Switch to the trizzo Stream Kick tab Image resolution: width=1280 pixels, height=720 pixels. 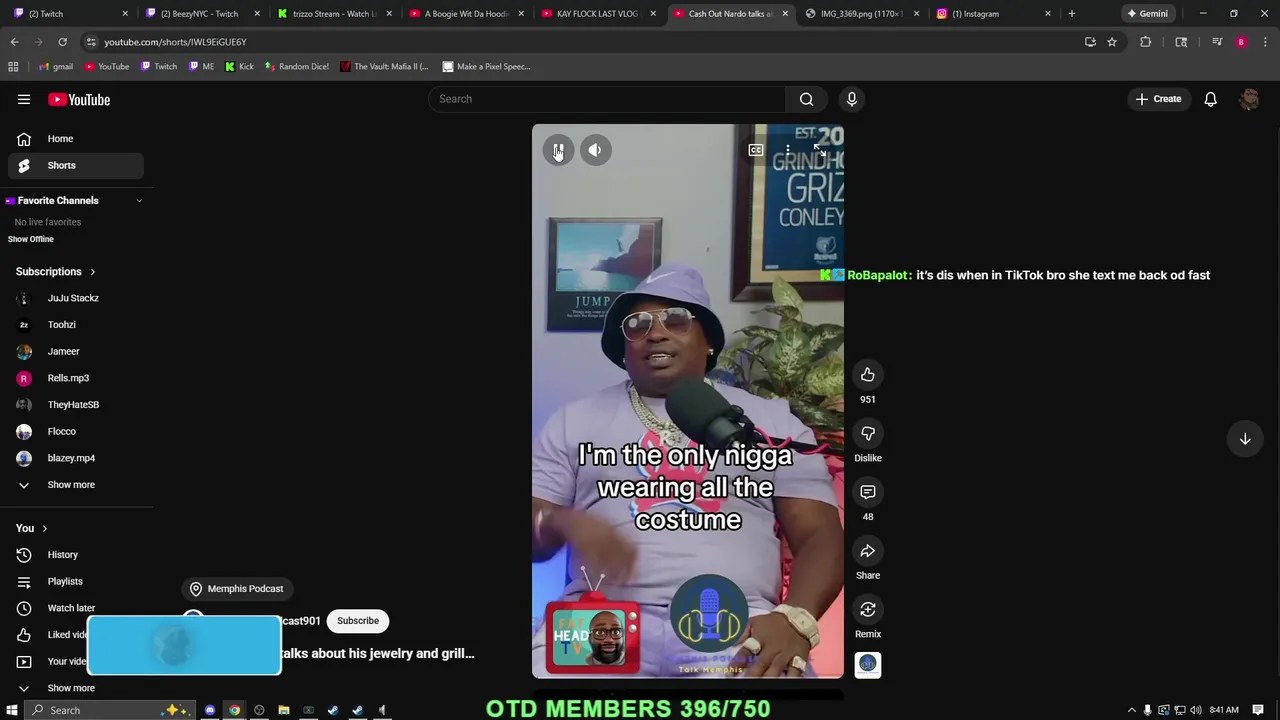333,14
